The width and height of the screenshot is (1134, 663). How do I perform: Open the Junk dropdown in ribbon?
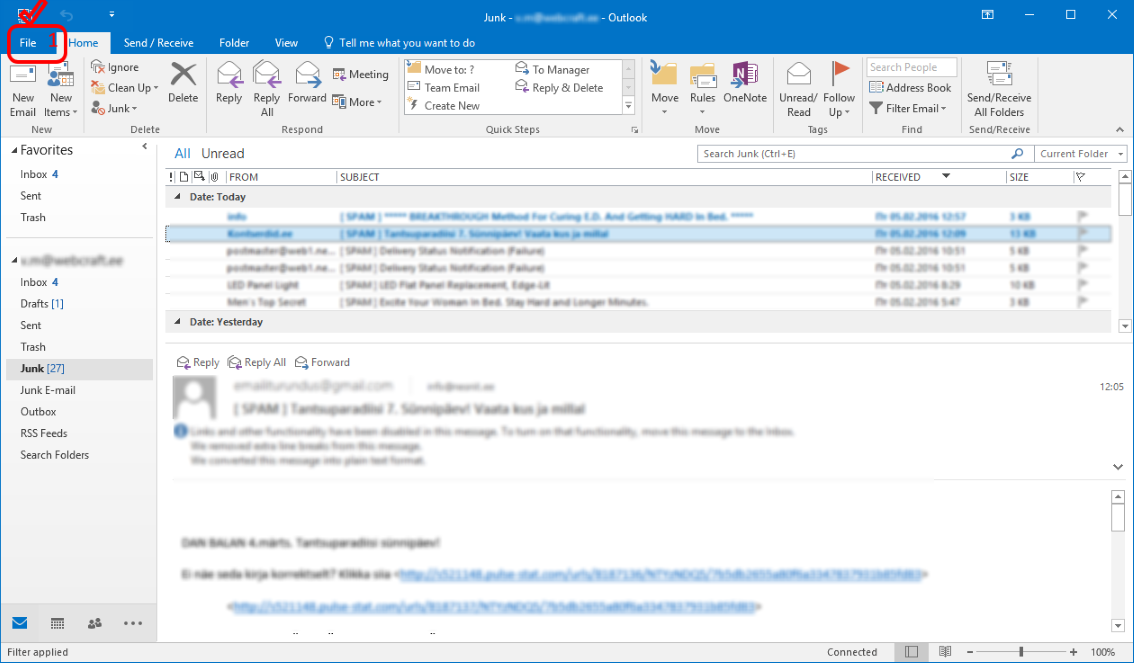point(114,108)
